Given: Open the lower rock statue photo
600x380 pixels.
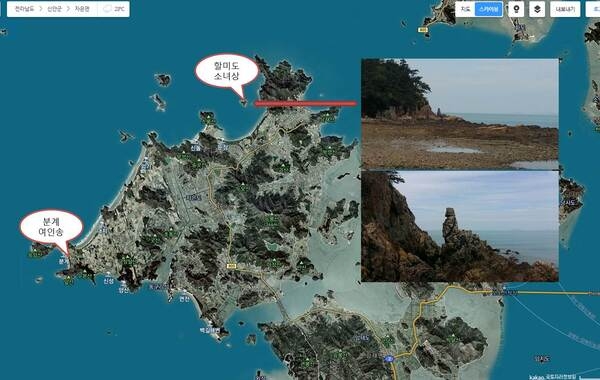Looking at the screenshot, I should coord(460,226).
